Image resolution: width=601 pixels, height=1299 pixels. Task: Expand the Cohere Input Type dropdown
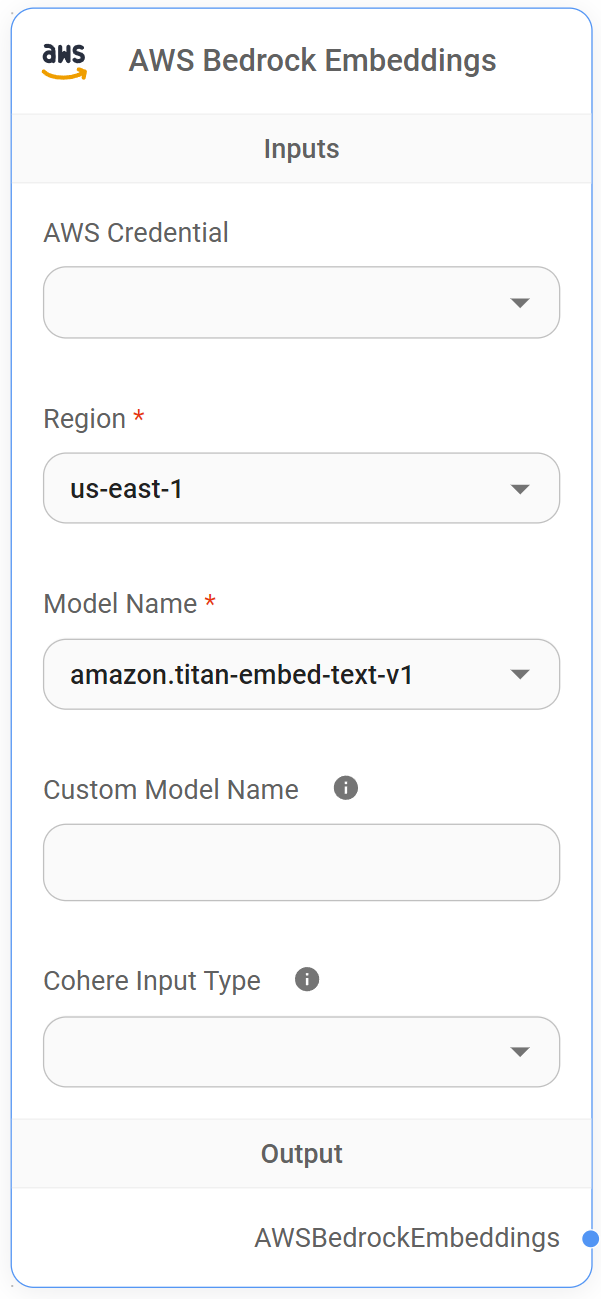301,1051
